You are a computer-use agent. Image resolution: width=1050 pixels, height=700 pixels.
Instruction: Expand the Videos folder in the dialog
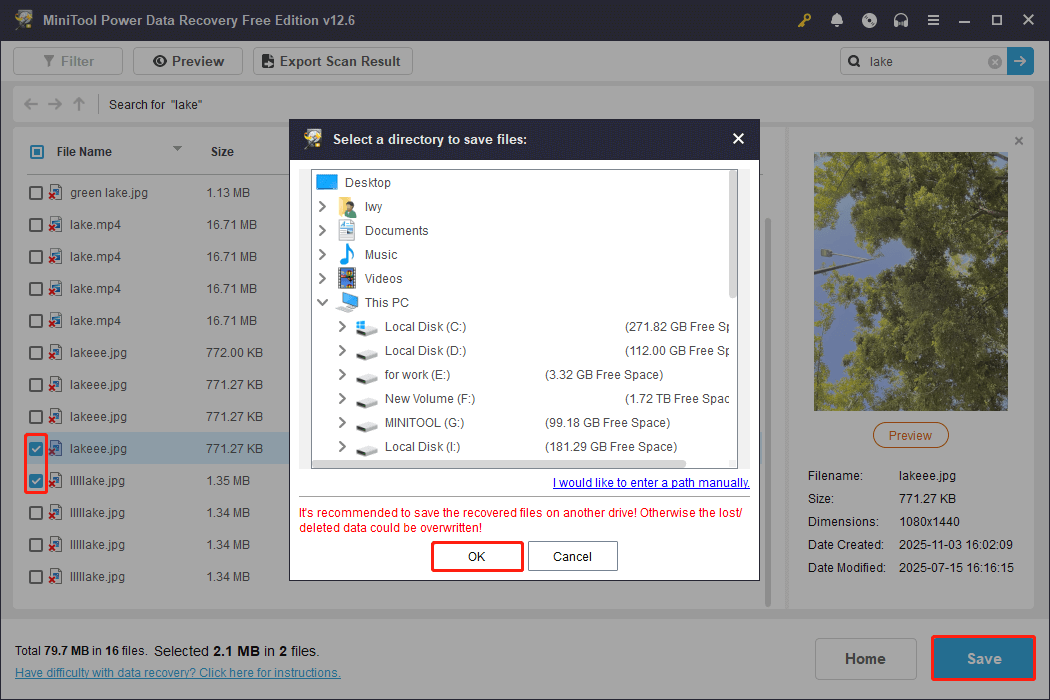324,278
